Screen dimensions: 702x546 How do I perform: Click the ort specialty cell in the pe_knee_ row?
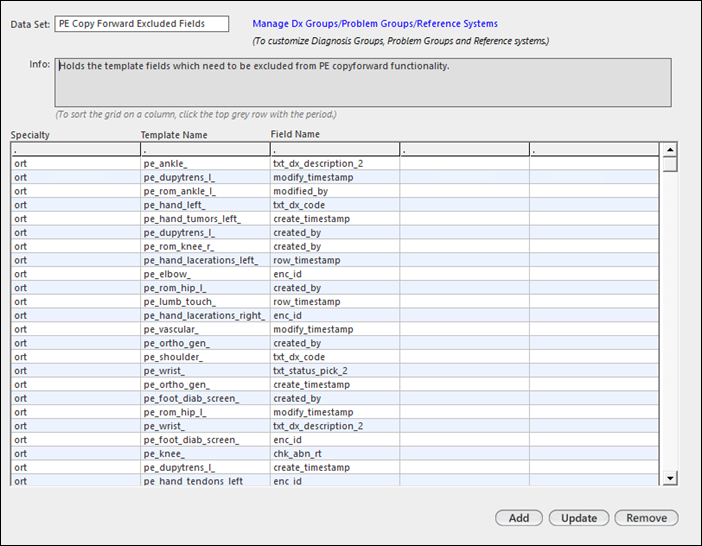(75, 454)
